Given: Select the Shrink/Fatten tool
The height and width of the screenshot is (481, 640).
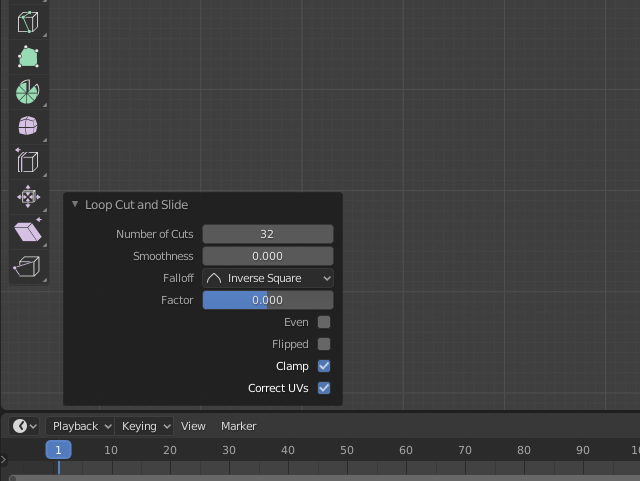Looking at the screenshot, I should coord(28,196).
